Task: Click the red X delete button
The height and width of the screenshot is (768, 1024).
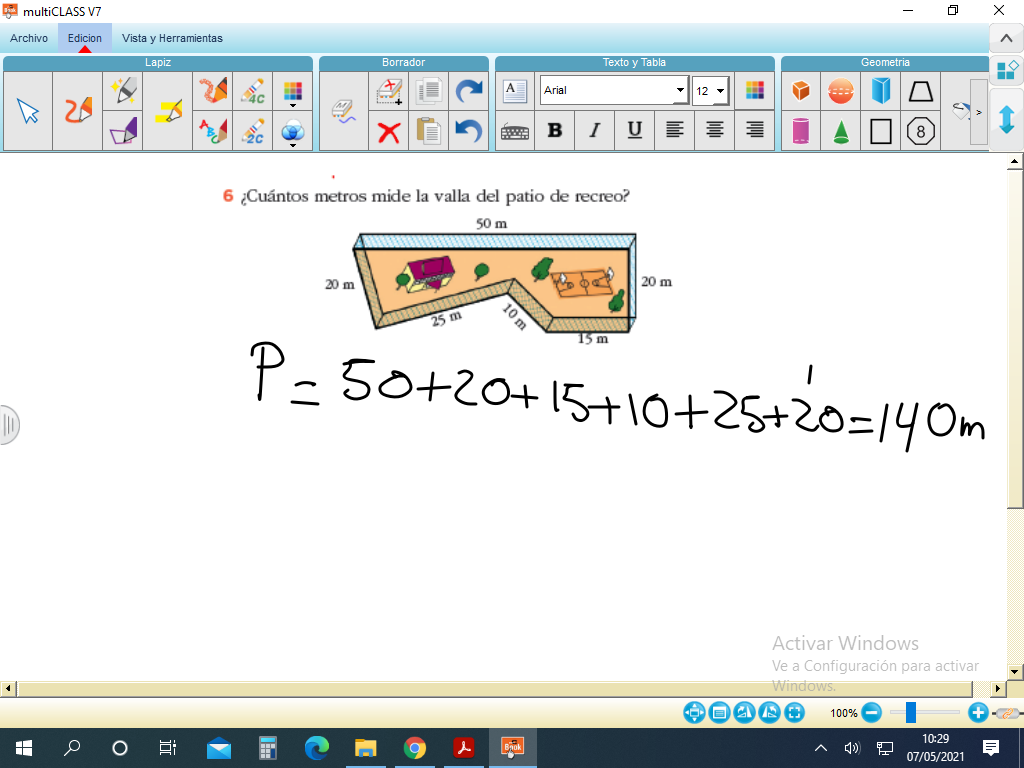Action: (x=389, y=132)
